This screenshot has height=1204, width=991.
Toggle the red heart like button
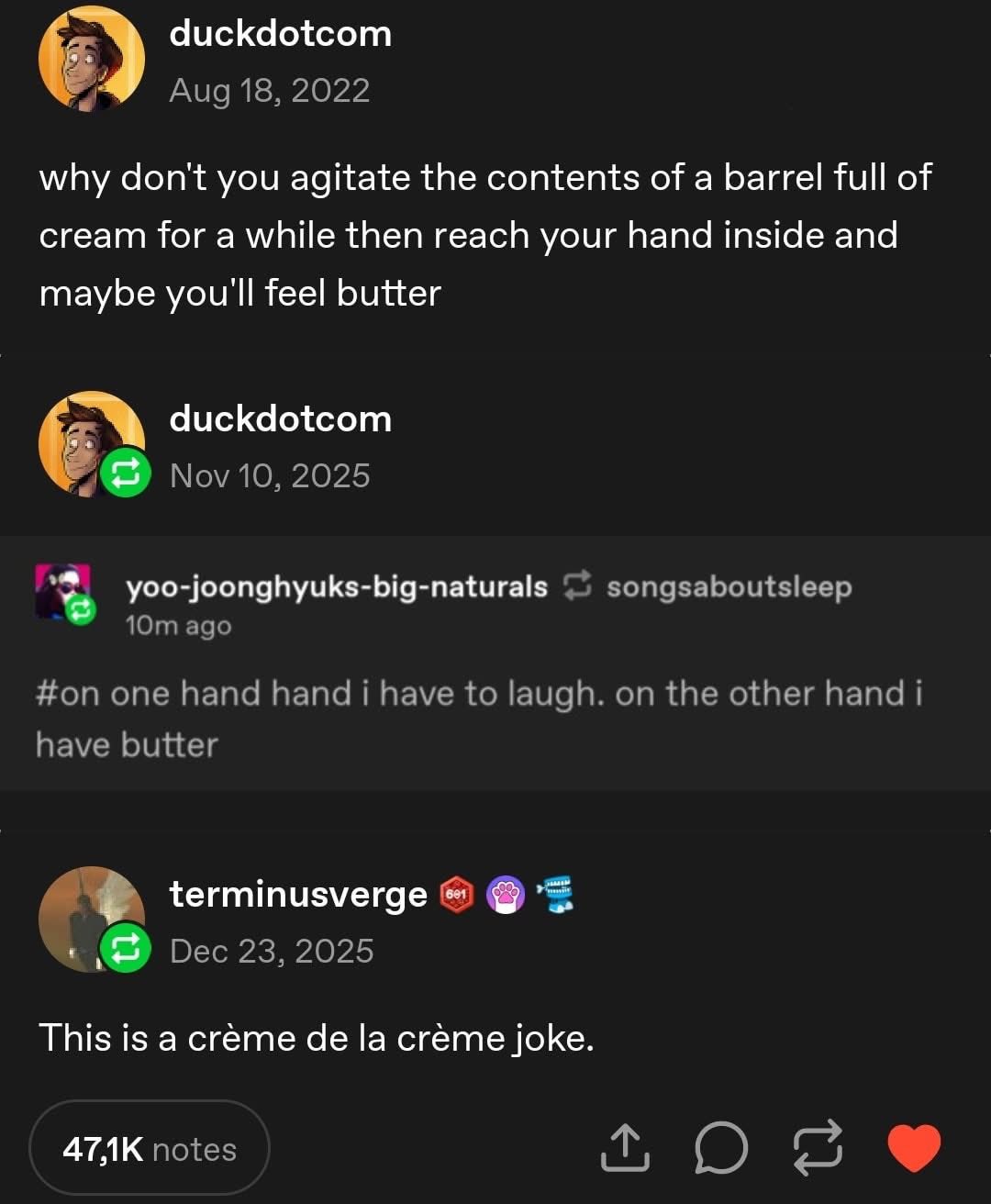[914, 1147]
